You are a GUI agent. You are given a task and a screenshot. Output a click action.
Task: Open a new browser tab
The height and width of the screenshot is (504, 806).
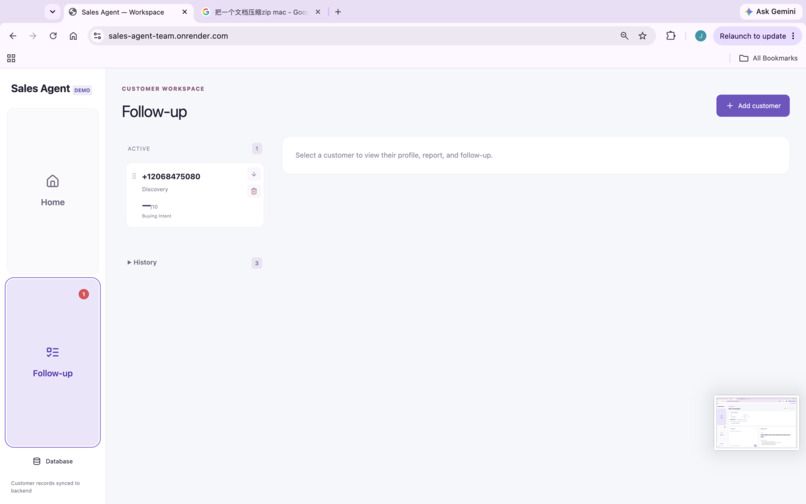coord(338,12)
